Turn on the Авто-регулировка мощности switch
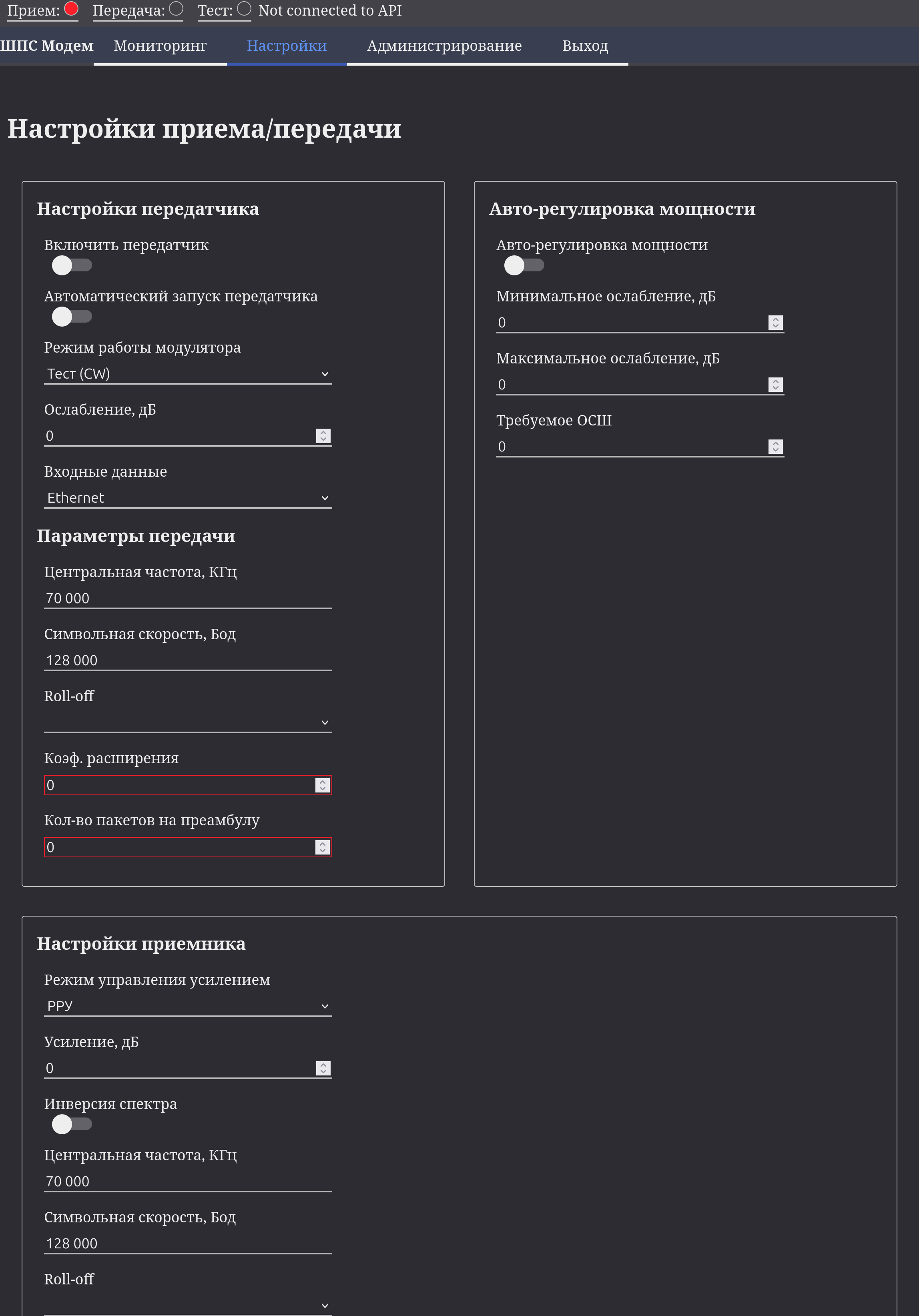The height and width of the screenshot is (1316, 919). tap(524, 265)
